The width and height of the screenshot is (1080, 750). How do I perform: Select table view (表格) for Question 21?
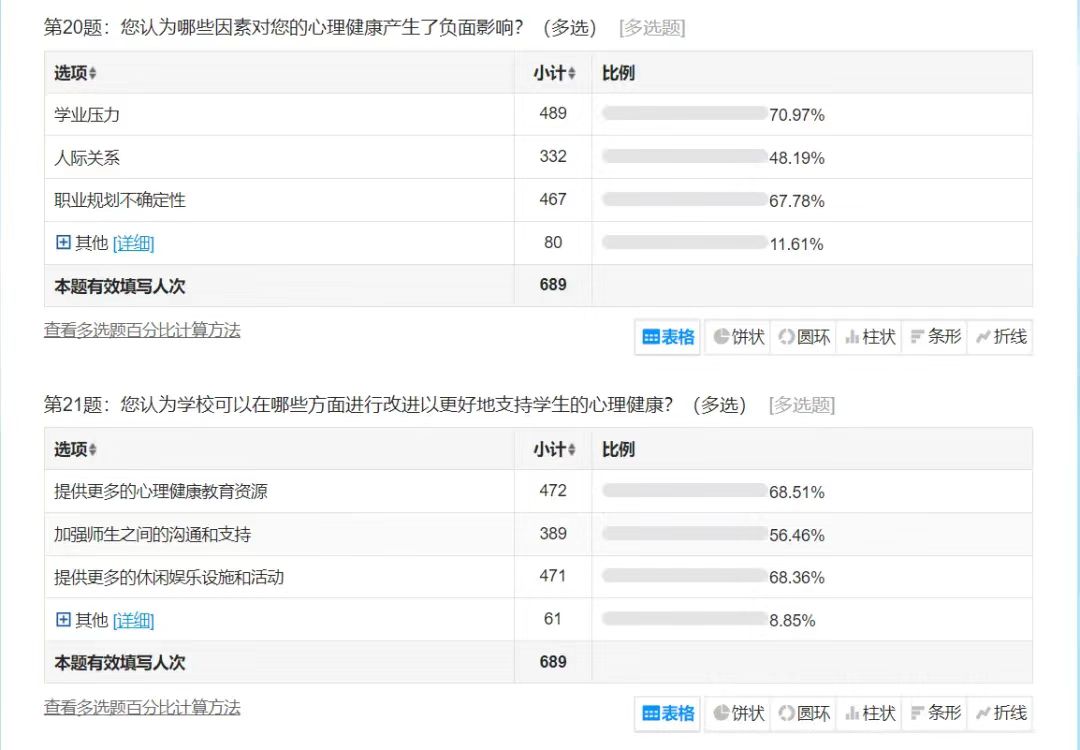[668, 713]
